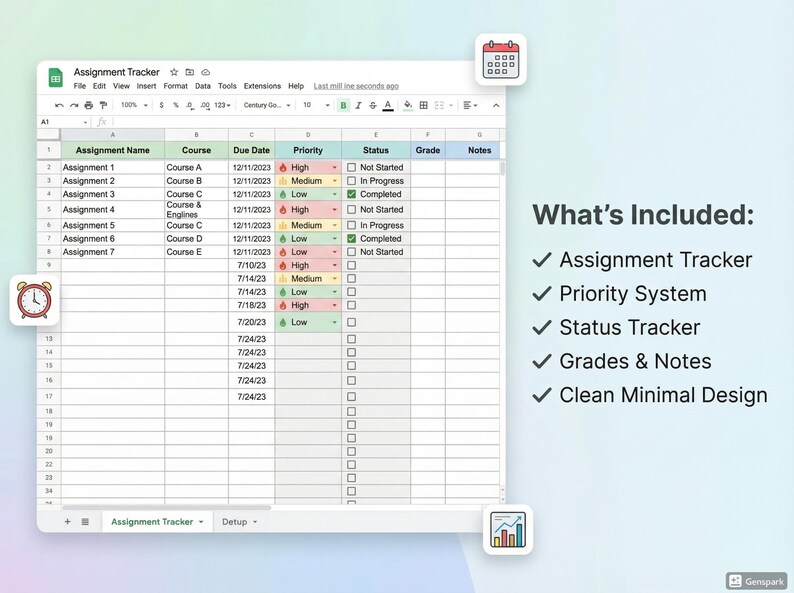Open the Name box A1 dropdown

point(85,122)
